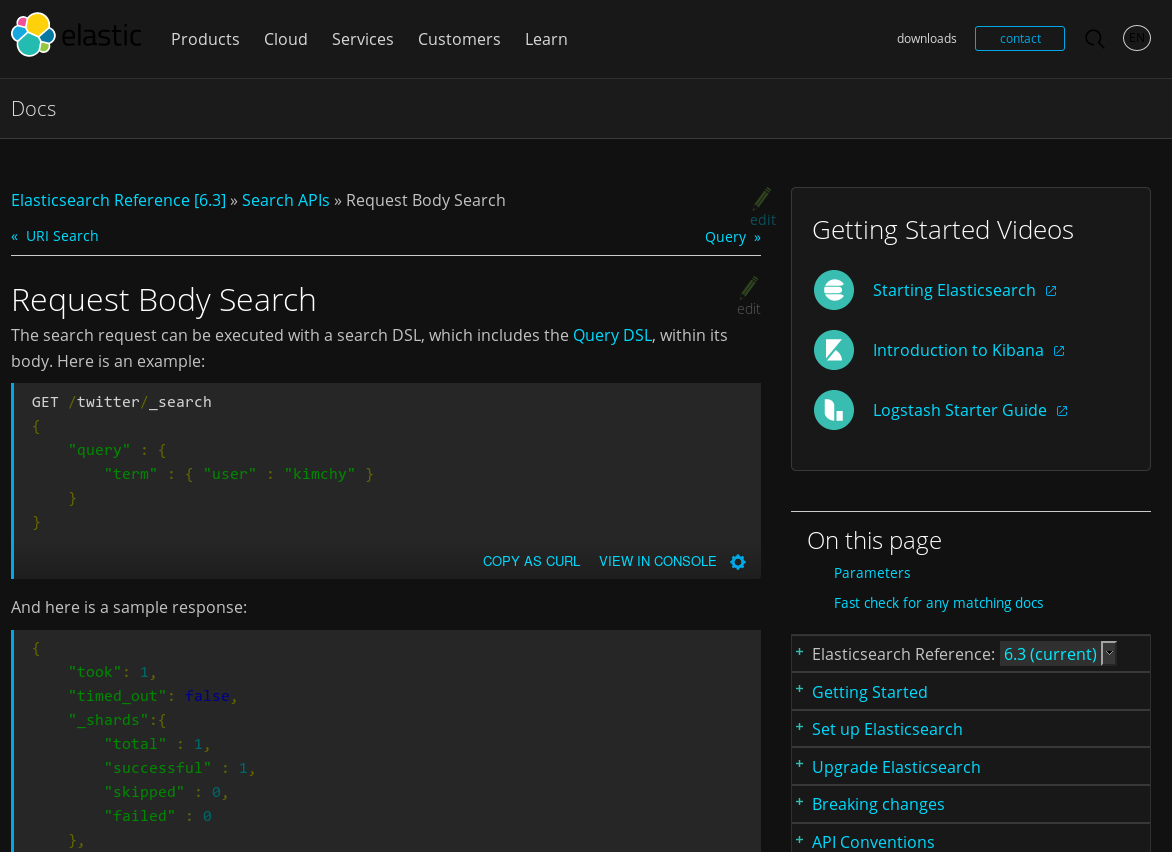Click the "took": 1 response line

click(x=113, y=672)
